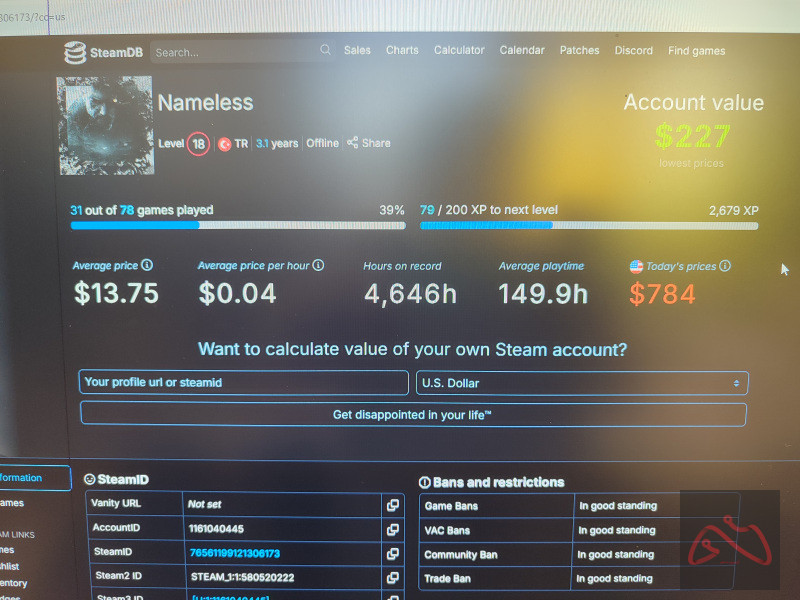Copy the SteamID using its copy icon
Viewport: 800px width, 600px height.
392,553
